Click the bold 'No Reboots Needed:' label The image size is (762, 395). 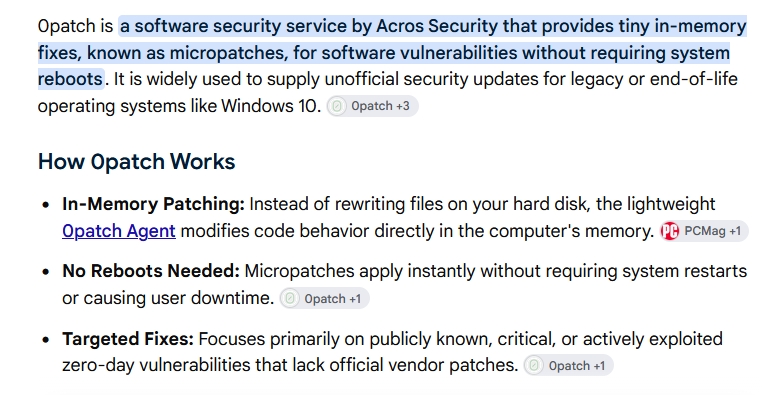(151, 271)
